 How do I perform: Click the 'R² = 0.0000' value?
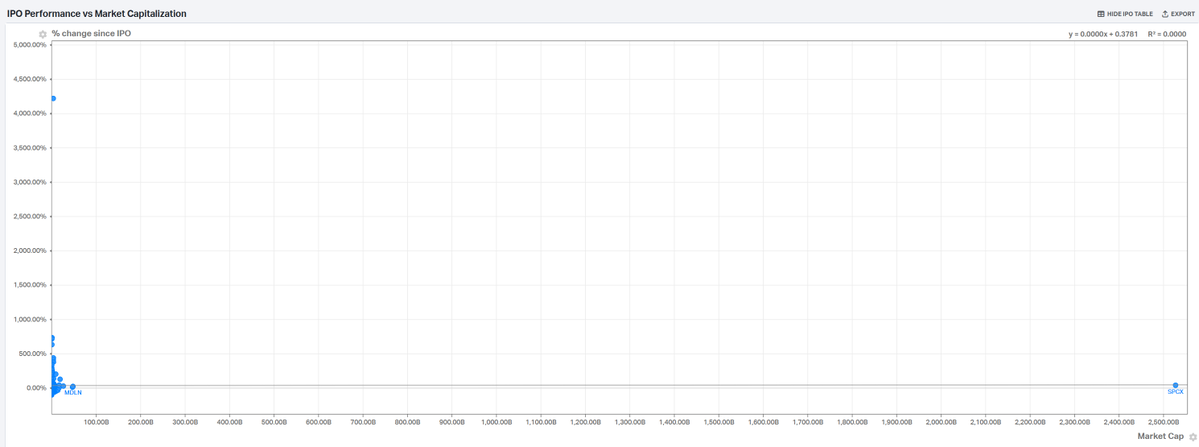1167,34
